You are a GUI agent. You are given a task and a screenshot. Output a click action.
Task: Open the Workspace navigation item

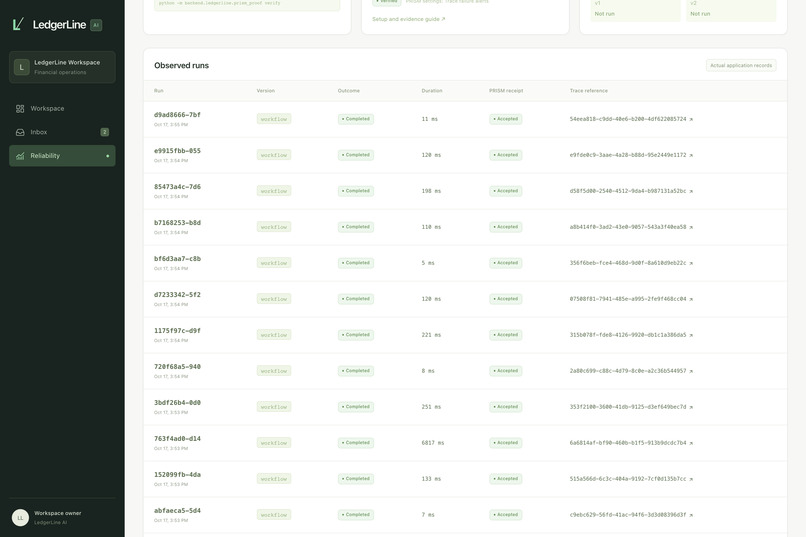[62, 108]
